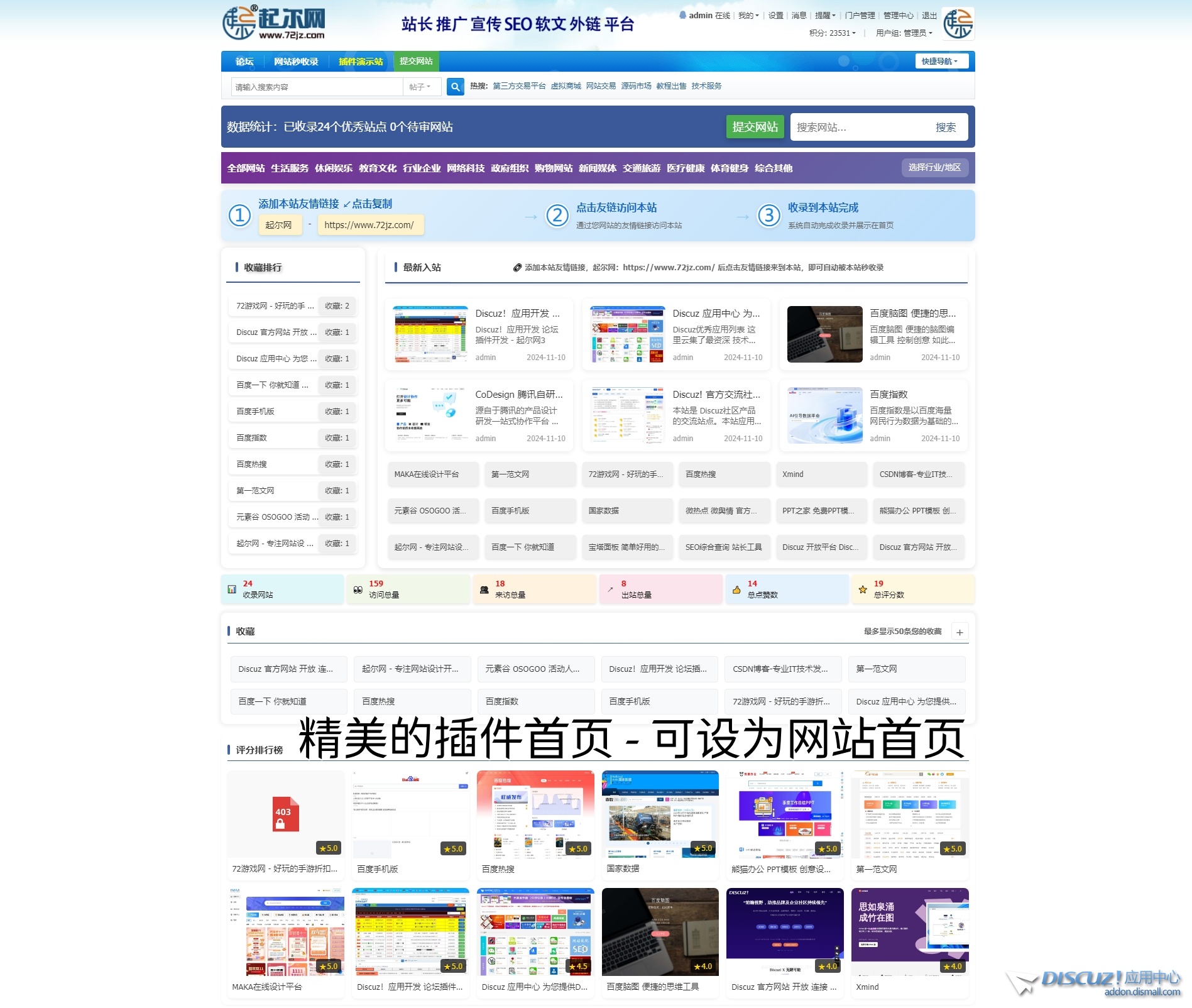
Task: Select the 网络科技 category
Action: pos(466,168)
